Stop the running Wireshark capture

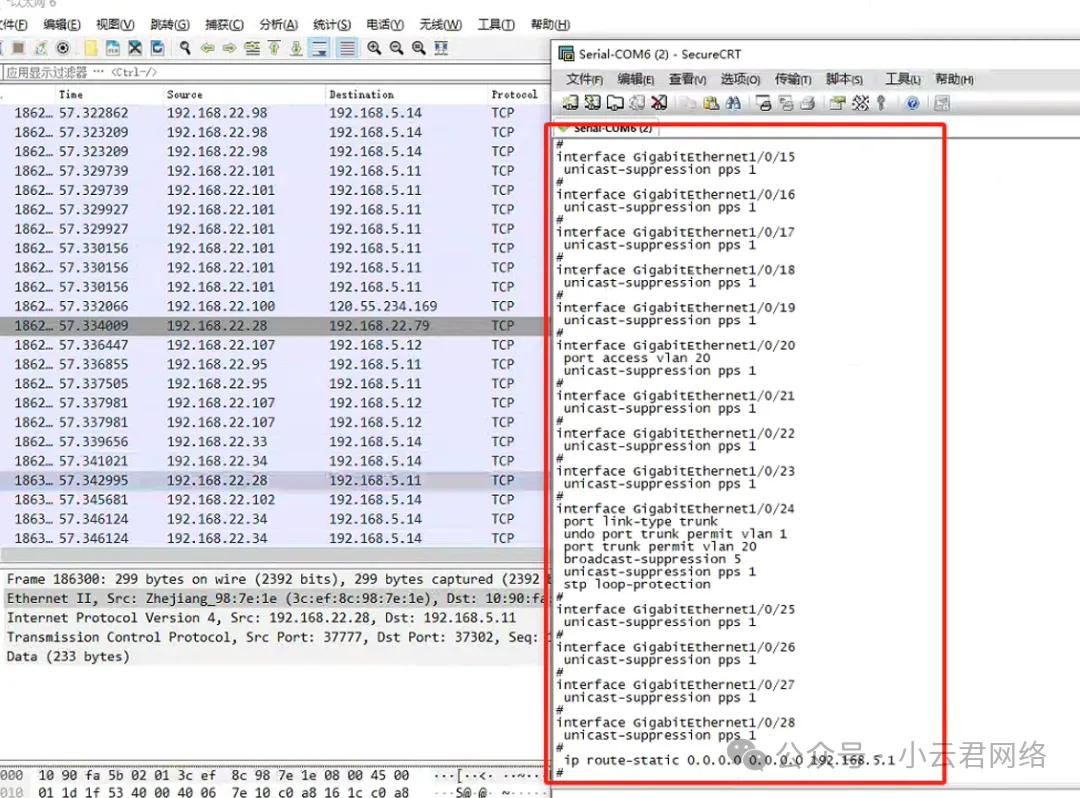[18, 48]
